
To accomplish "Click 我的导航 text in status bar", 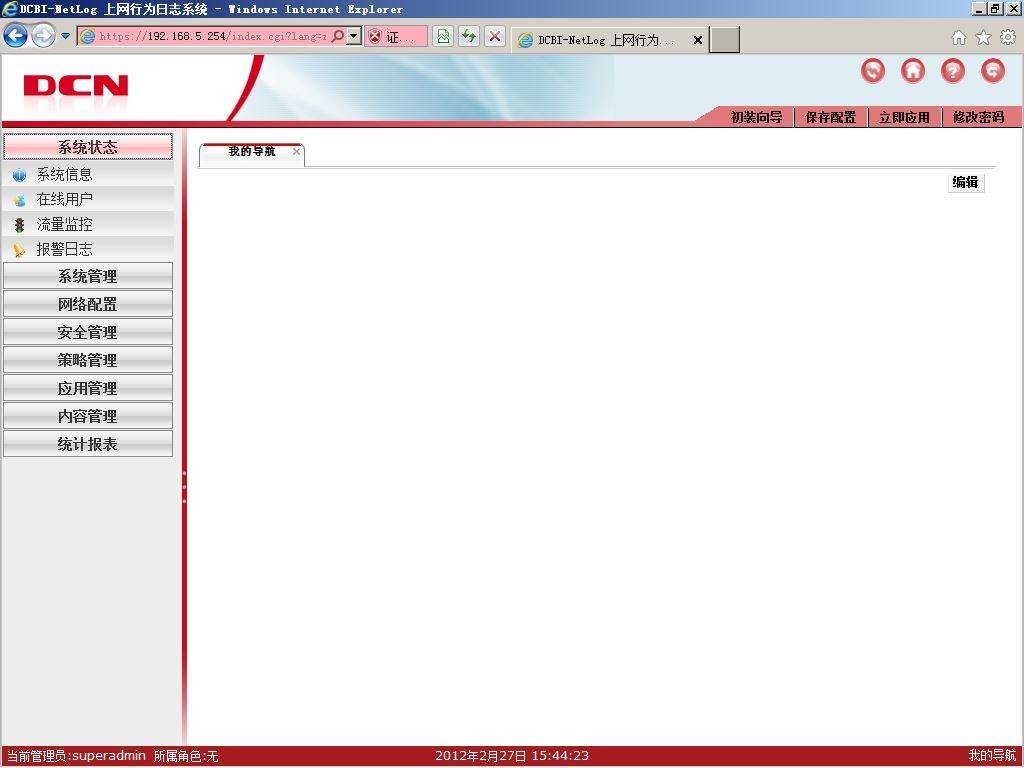I will tap(993, 756).
